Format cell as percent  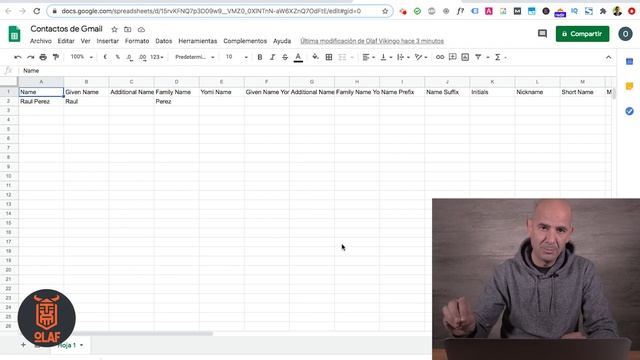[x=118, y=57]
